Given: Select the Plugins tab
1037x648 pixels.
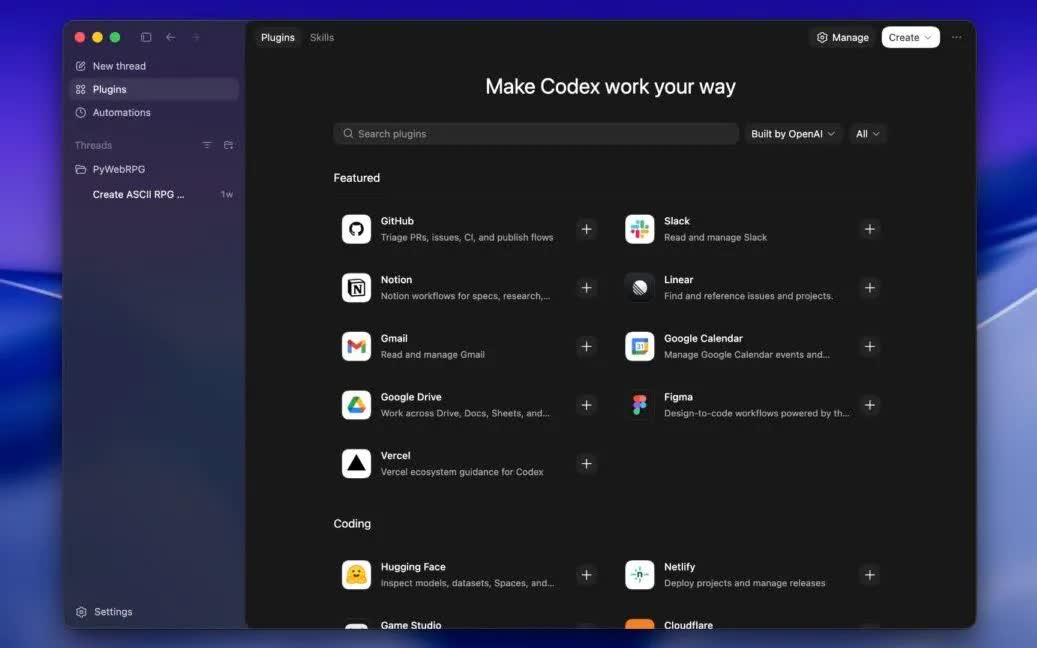Looking at the screenshot, I should (277, 37).
